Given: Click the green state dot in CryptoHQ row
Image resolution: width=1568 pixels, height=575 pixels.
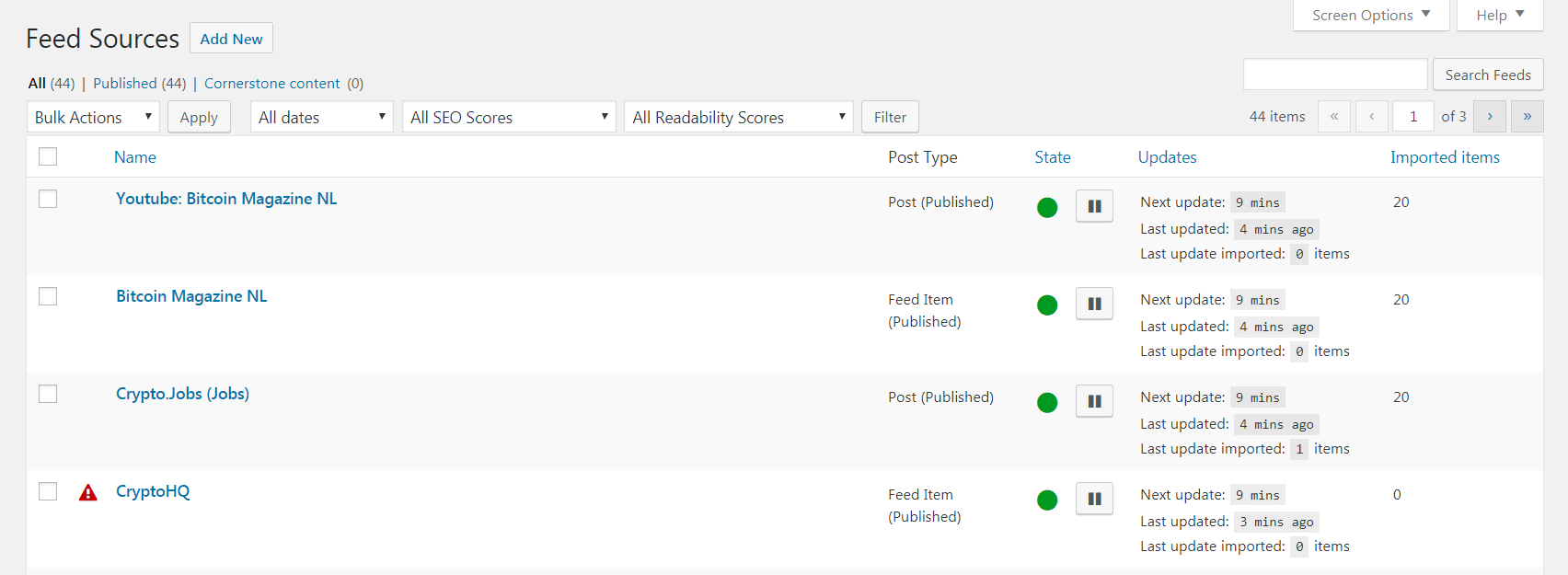Looking at the screenshot, I should 1047,500.
